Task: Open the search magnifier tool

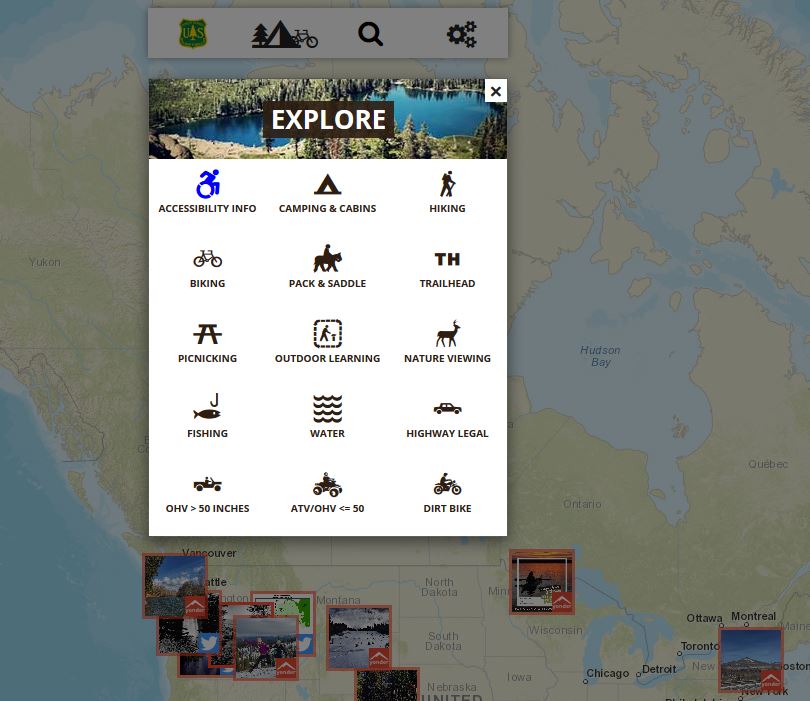Action: (371, 34)
